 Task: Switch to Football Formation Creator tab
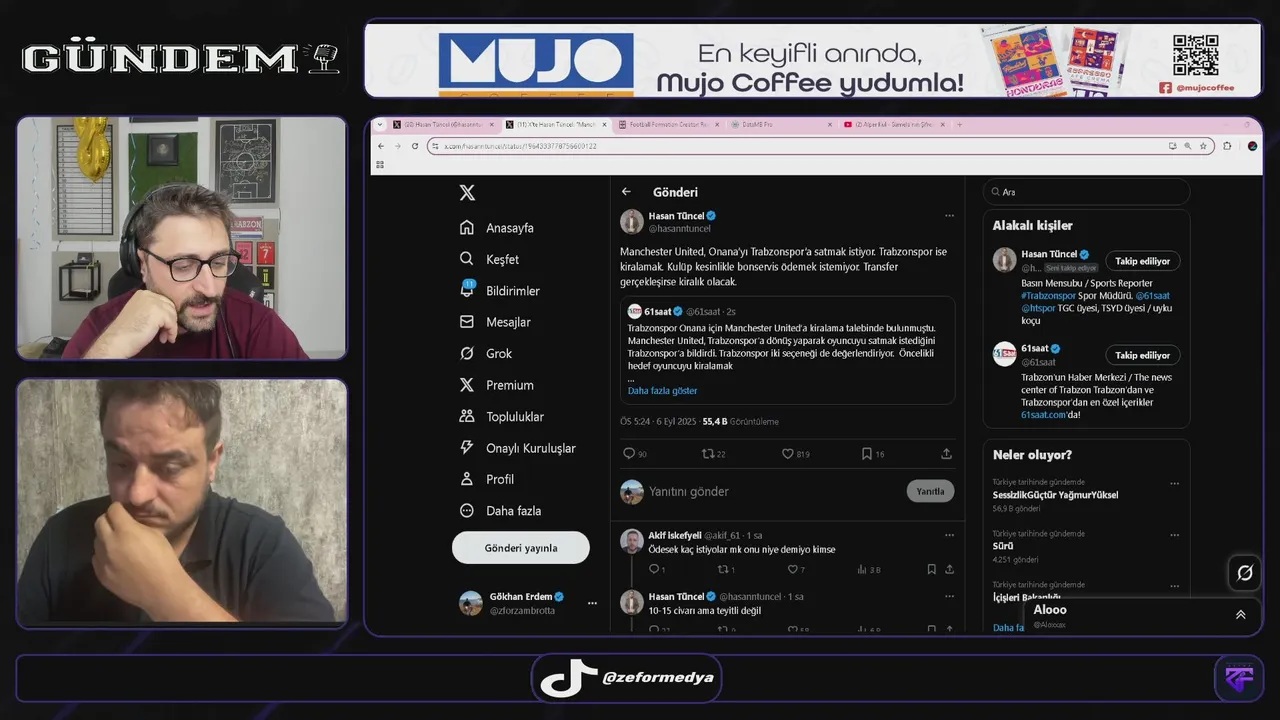click(x=667, y=125)
